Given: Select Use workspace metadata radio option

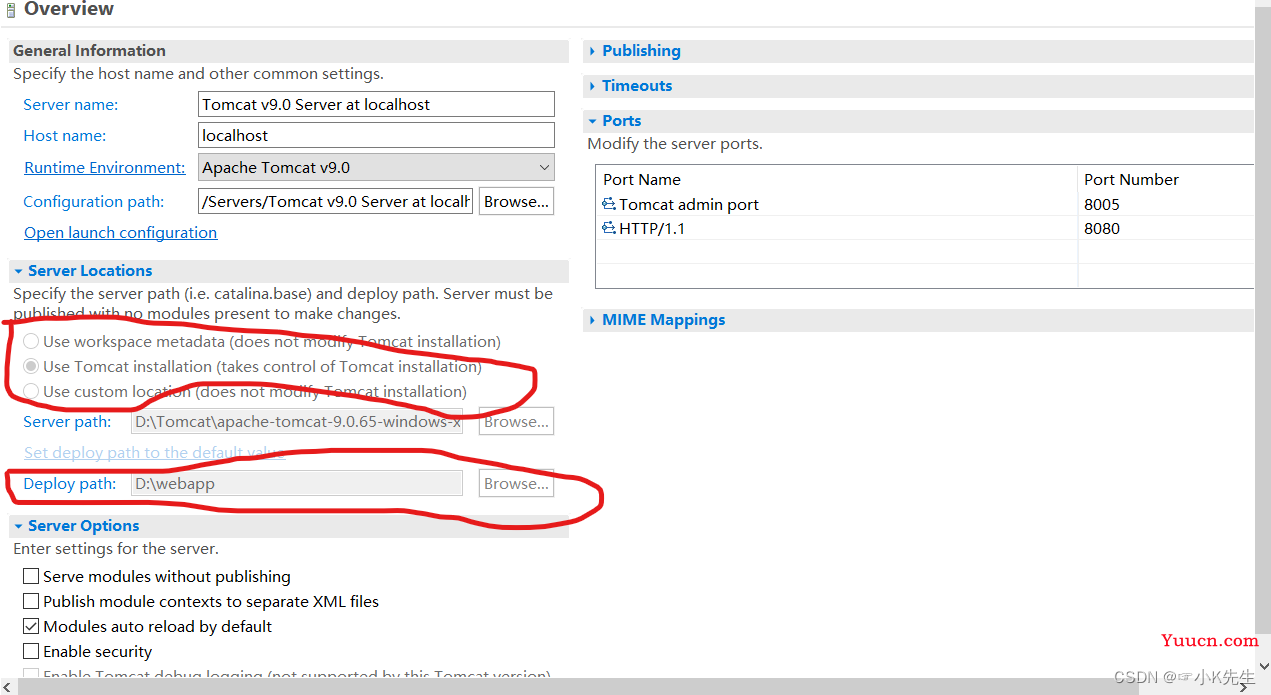Looking at the screenshot, I should tap(31, 342).
